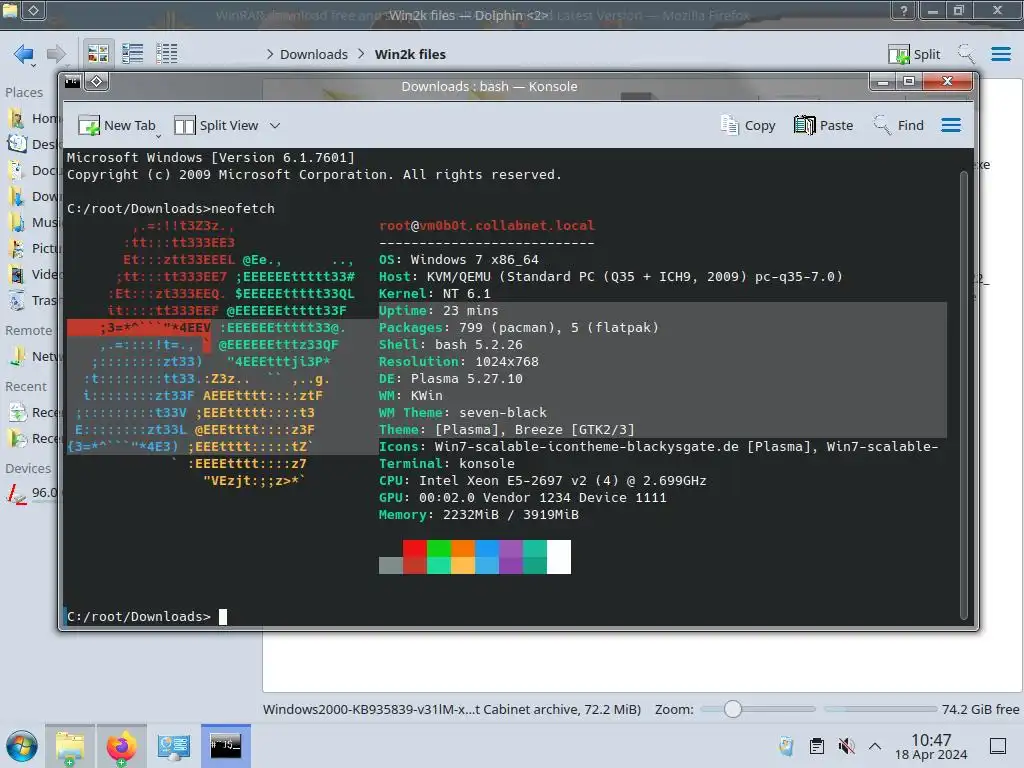This screenshot has width=1024, height=768.
Task: Open Desktop in Places panel
Action: point(33,144)
